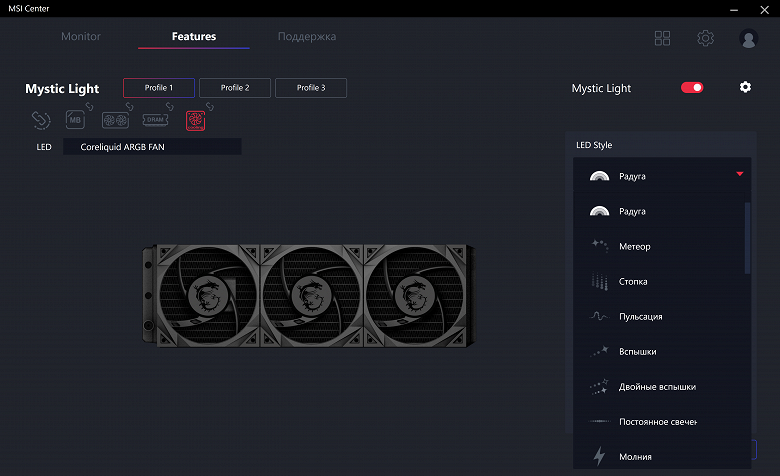Click the selected Радуга dropdown header
Image resolution: width=780 pixels, height=476 pixels.
click(x=662, y=176)
